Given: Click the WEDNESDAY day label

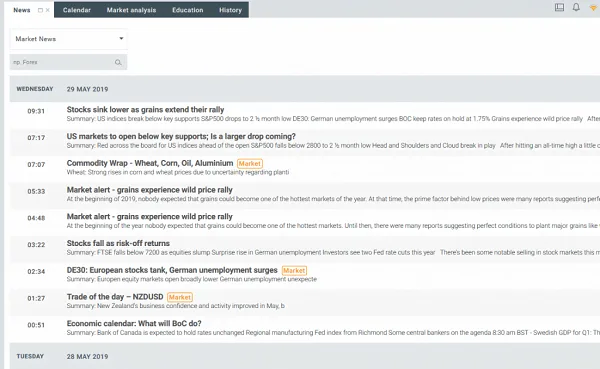Looking at the screenshot, I should pyautogui.click(x=35, y=89).
